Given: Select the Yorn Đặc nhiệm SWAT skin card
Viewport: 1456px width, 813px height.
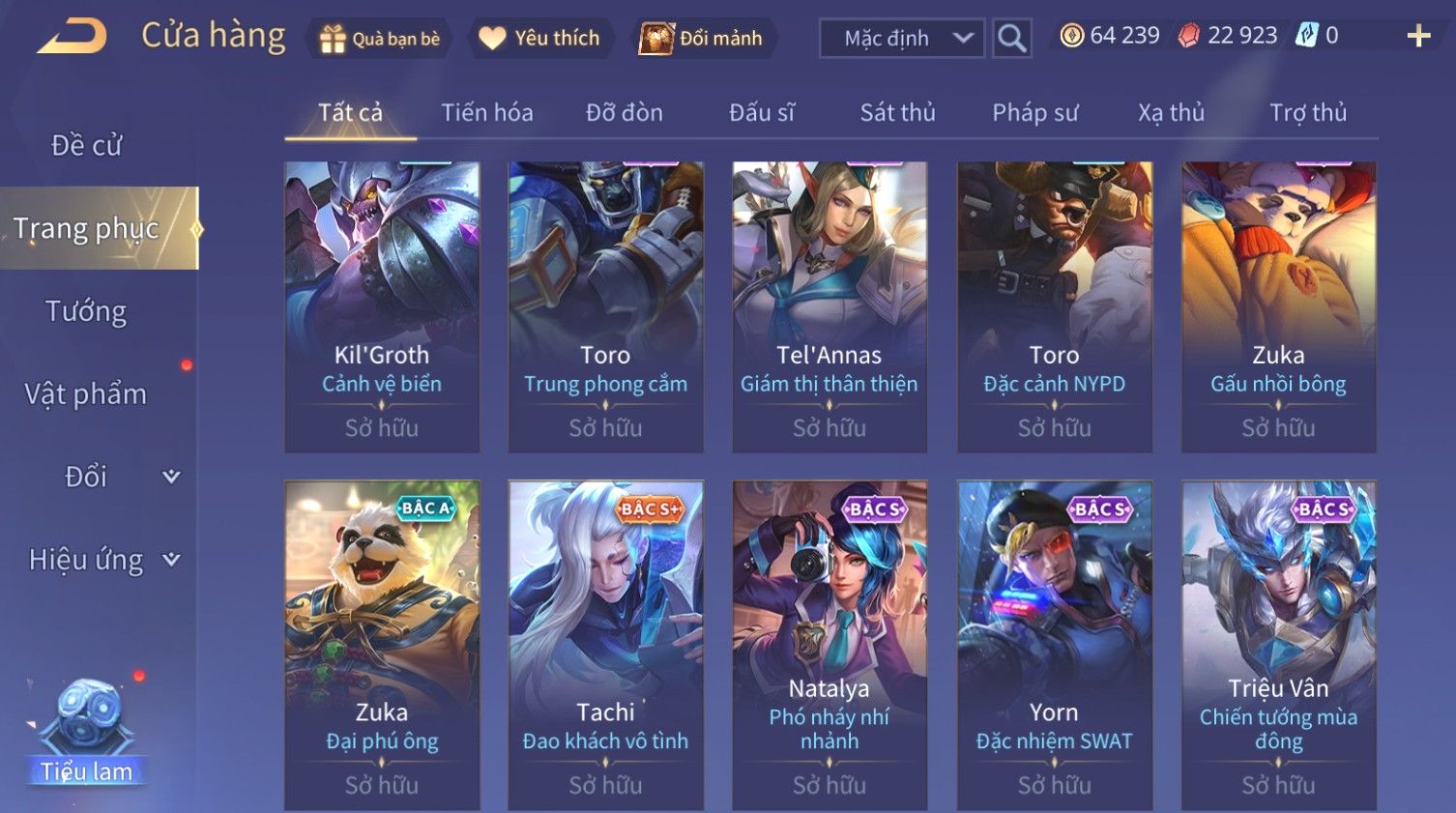Looking at the screenshot, I should click(1055, 645).
